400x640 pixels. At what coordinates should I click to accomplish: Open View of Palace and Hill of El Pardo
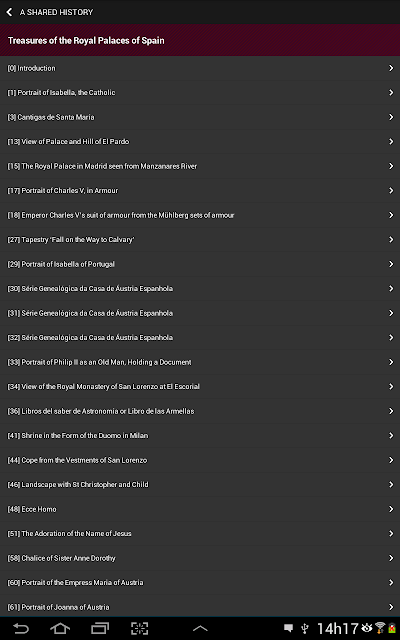pyautogui.click(x=200, y=142)
